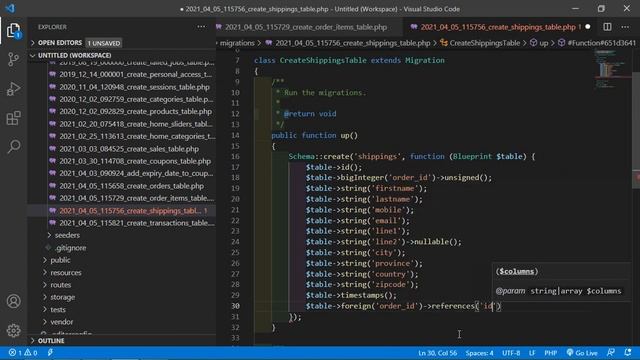Screen dimensions: 640x360
Task: Change file encoding UTF-8
Action: (511, 353)
